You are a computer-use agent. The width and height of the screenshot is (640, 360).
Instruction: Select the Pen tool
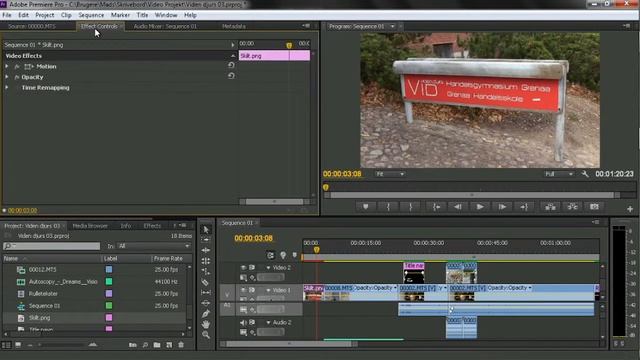tap(206, 313)
